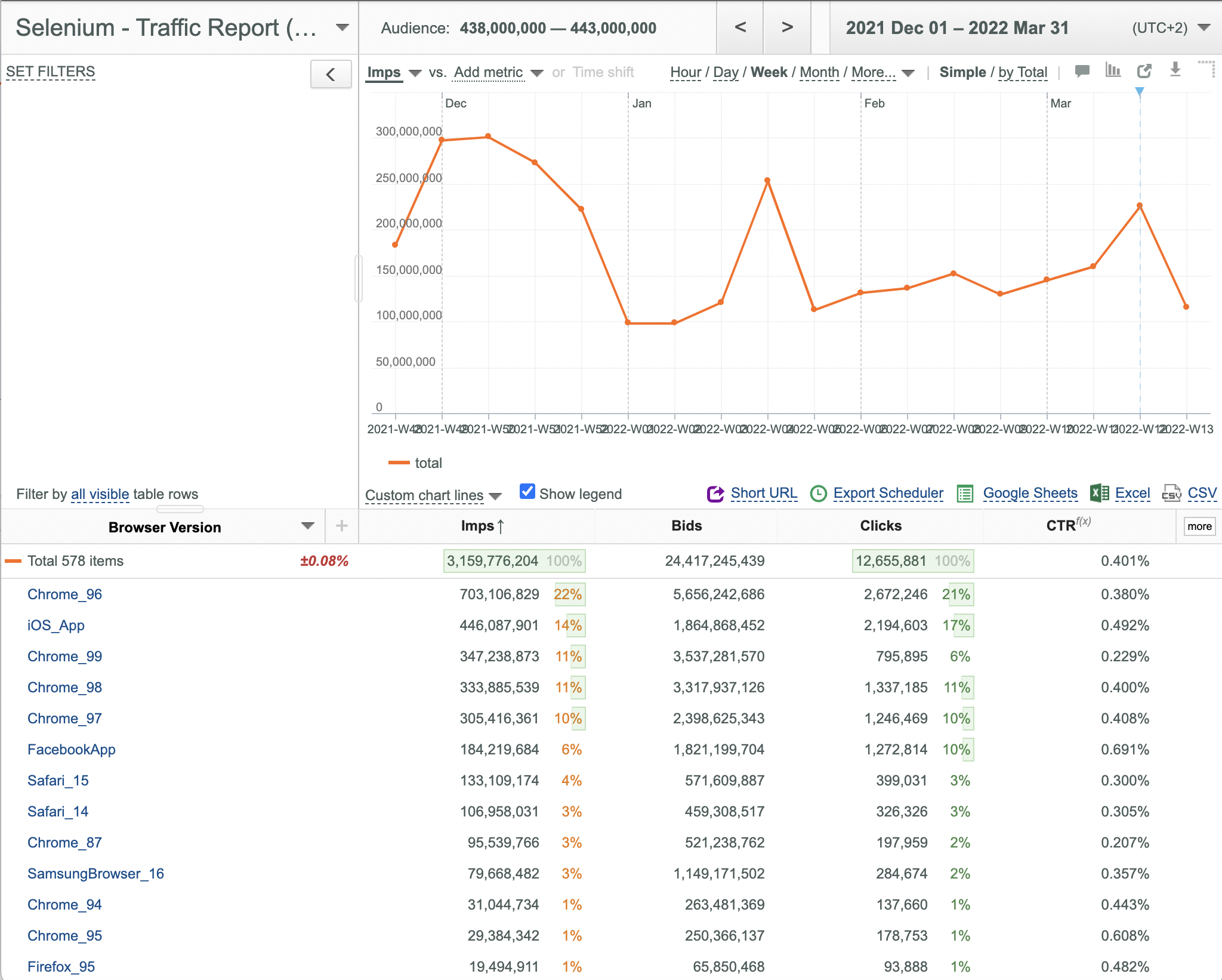Switch chart grouping to Month
This screenshot has width=1222, height=980.
(819, 72)
